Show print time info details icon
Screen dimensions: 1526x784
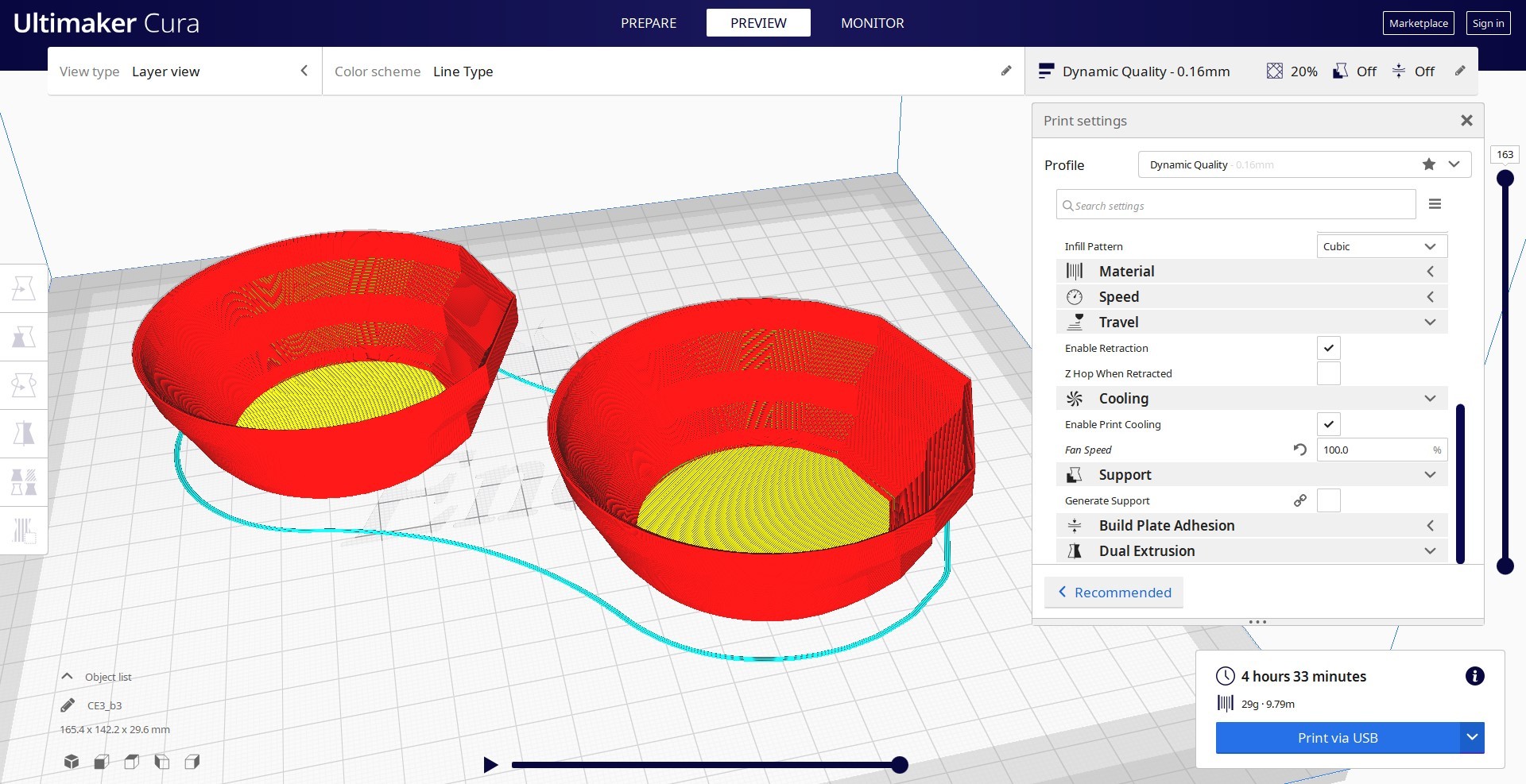coord(1474,676)
